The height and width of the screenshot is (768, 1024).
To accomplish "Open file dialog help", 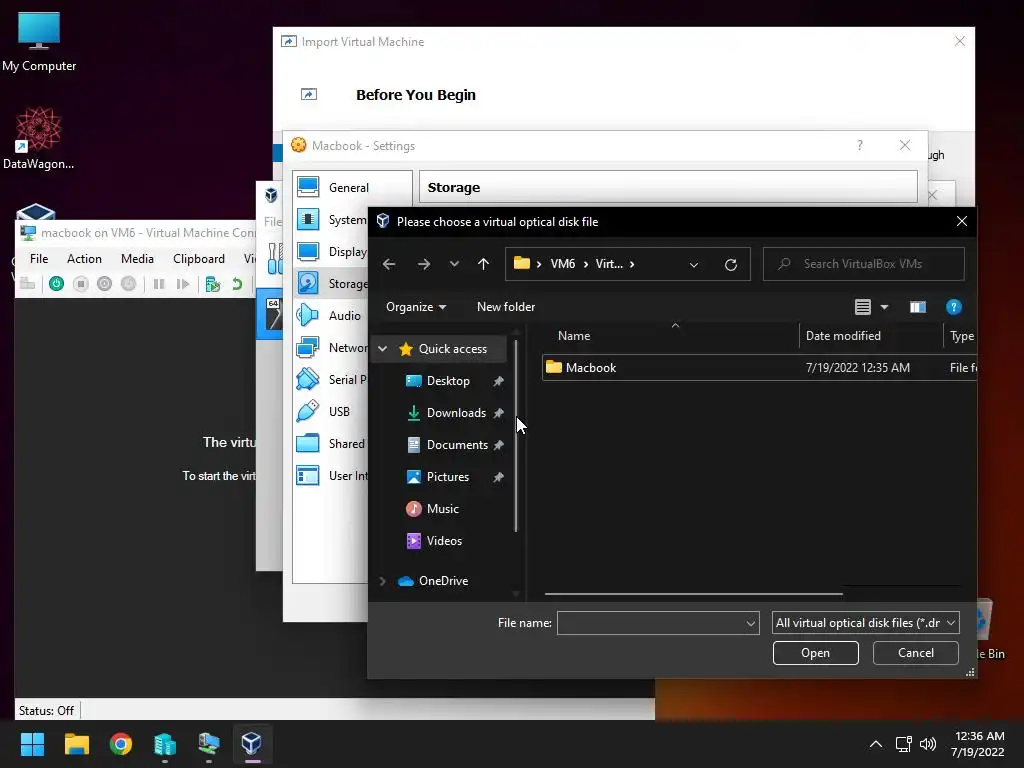I will 953,307.
